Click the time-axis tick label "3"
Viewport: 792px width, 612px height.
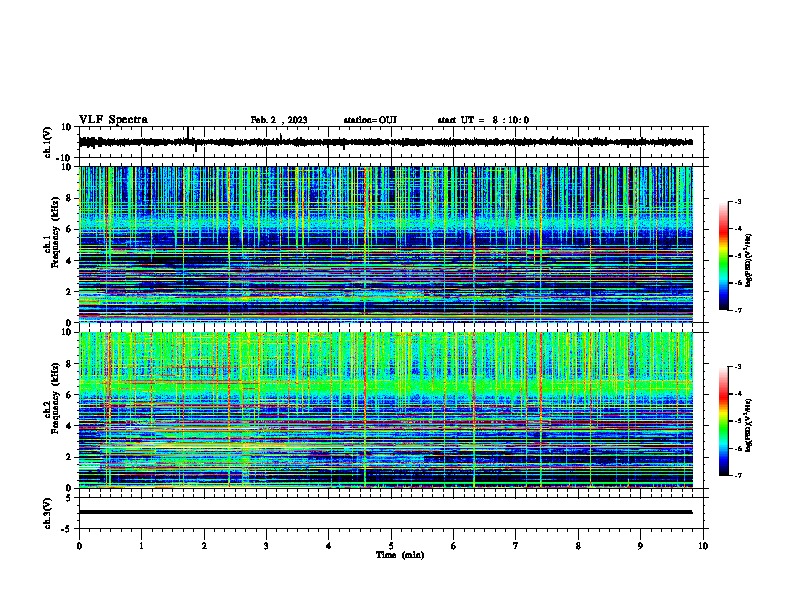pos(266,546)
